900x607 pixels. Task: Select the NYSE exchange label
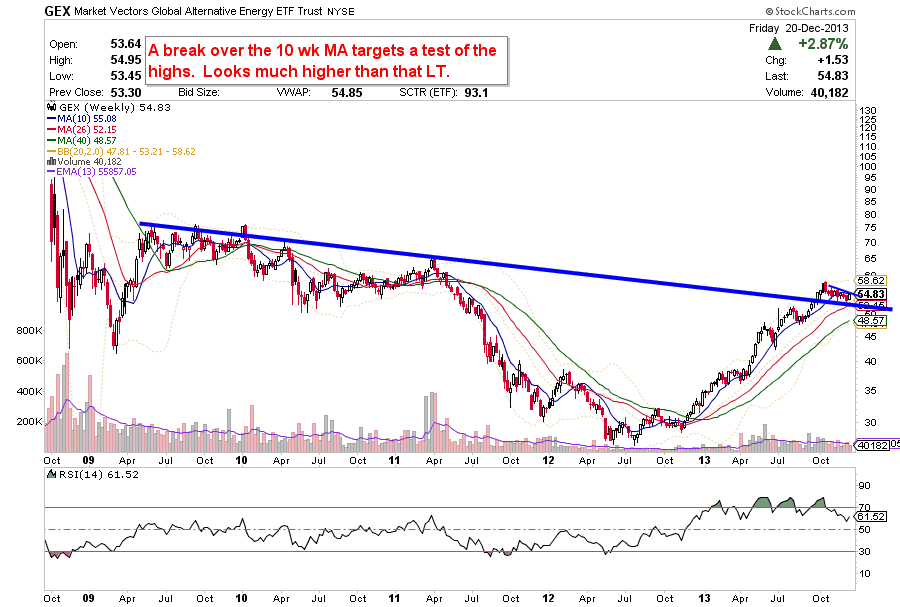[339, 12]
